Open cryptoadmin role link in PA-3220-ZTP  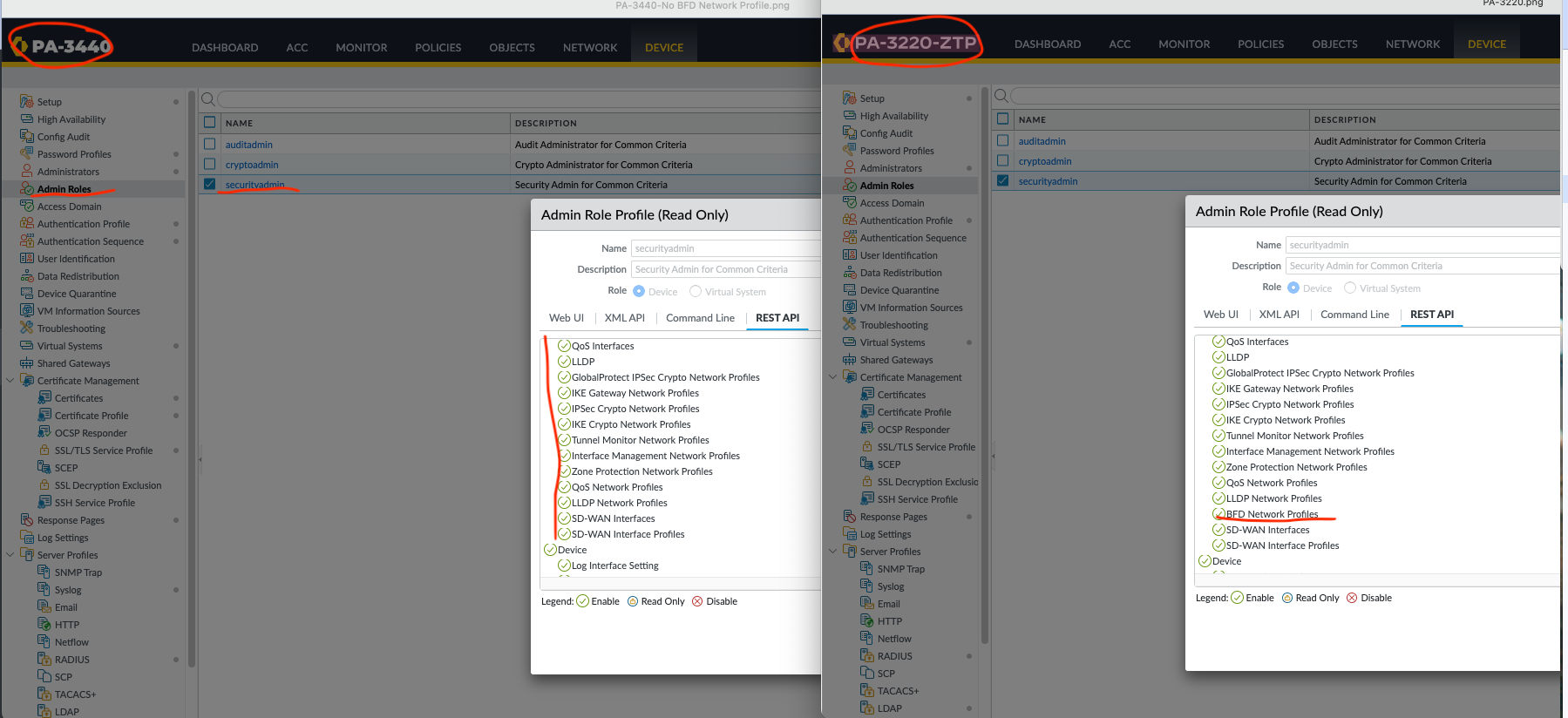click(x=1045, y=161)
